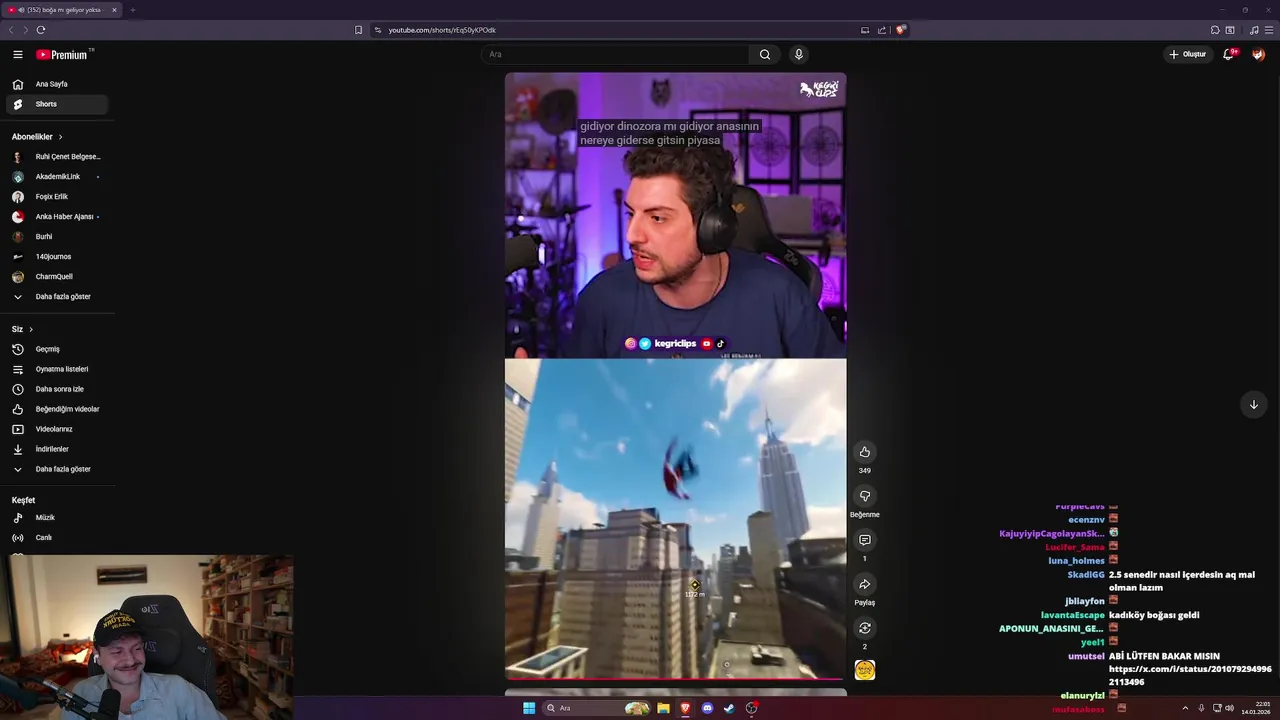
Task: Open Discord from the taskbar
Action: tap(707, 708)
